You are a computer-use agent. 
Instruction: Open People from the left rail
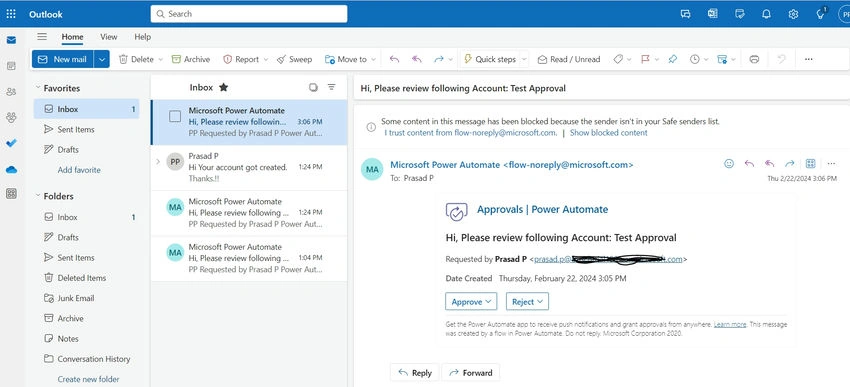[11, 92]
